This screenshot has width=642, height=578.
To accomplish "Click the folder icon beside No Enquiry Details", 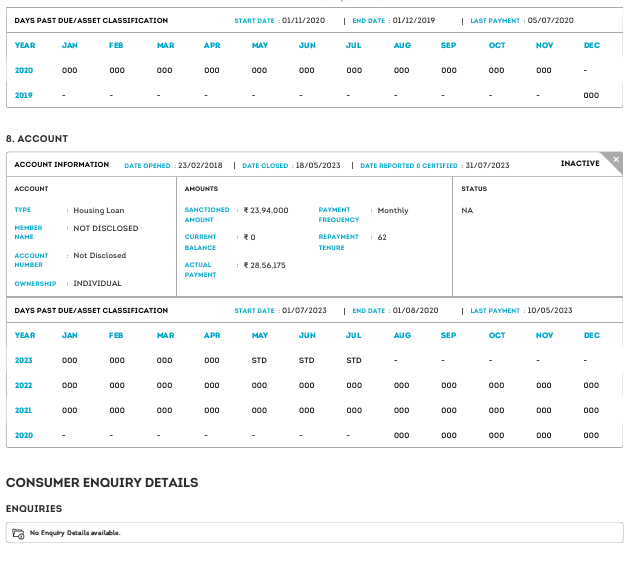I will [18, 533].
